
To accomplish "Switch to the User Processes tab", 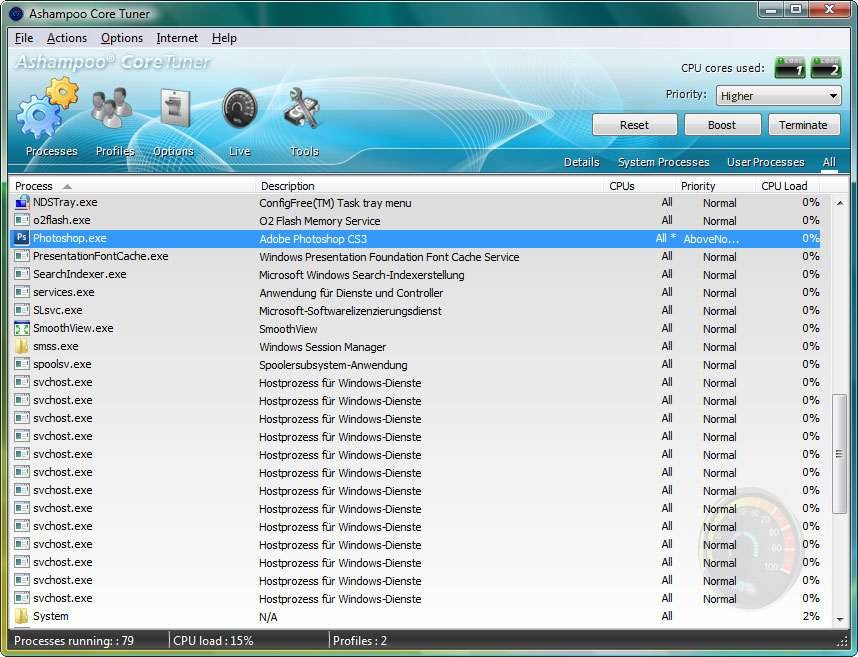I will [x=765, y=162].
